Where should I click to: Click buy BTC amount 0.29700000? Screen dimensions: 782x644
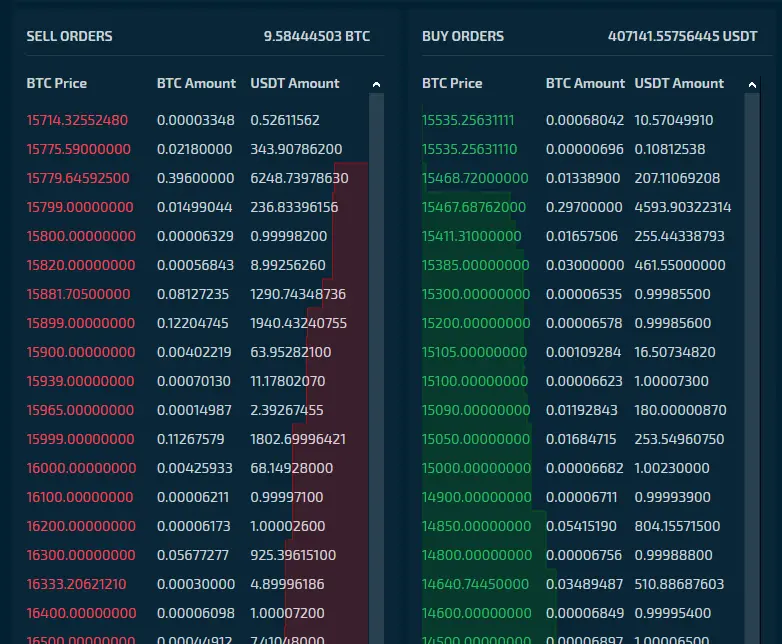[584, 207]
